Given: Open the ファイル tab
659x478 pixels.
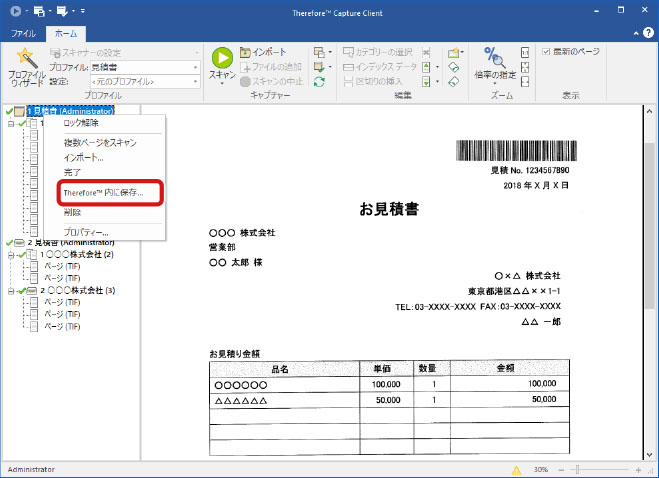Looking at the screenshot, I should pyautogui.click(x=22, y=33).
